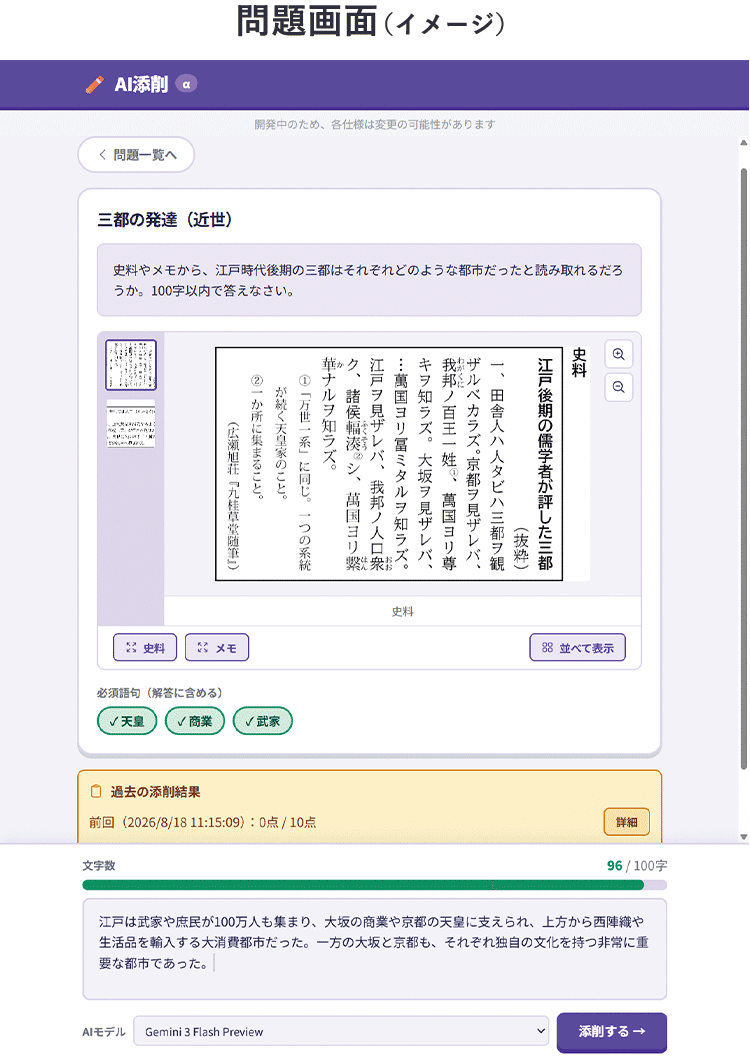Click the 武家 required keyword chip

[x=262, y=721]
